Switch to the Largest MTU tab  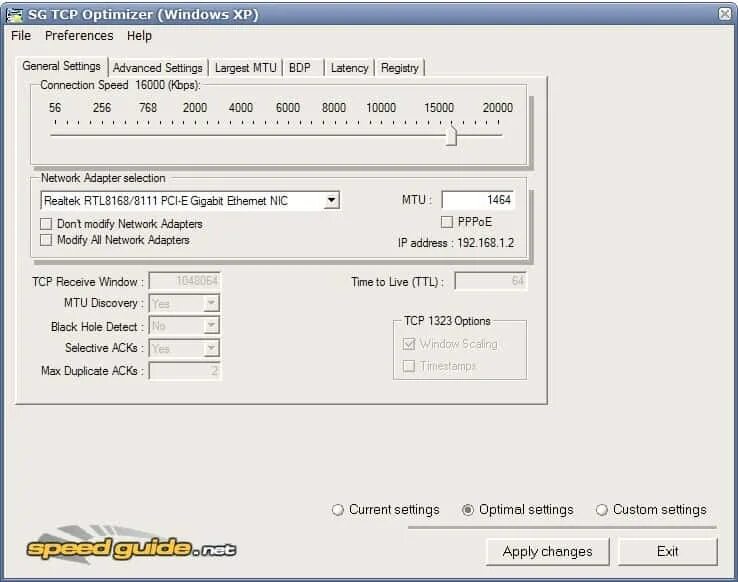245,68
